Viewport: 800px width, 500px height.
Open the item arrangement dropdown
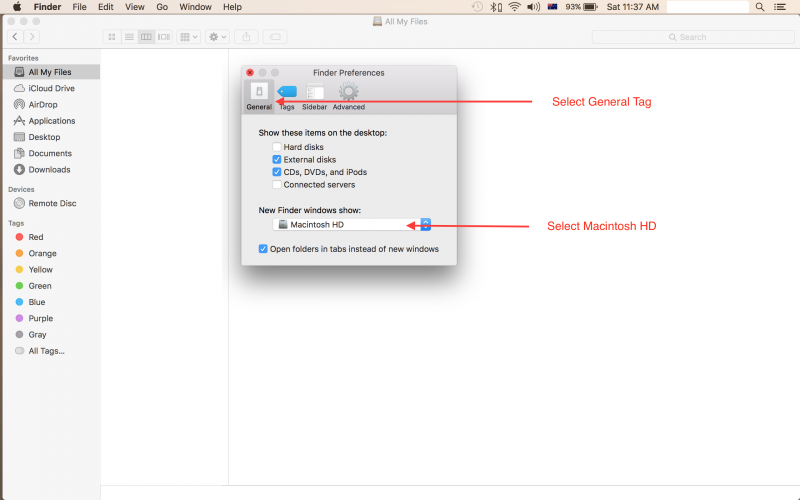pyautogui.click(x=188, y=37)
